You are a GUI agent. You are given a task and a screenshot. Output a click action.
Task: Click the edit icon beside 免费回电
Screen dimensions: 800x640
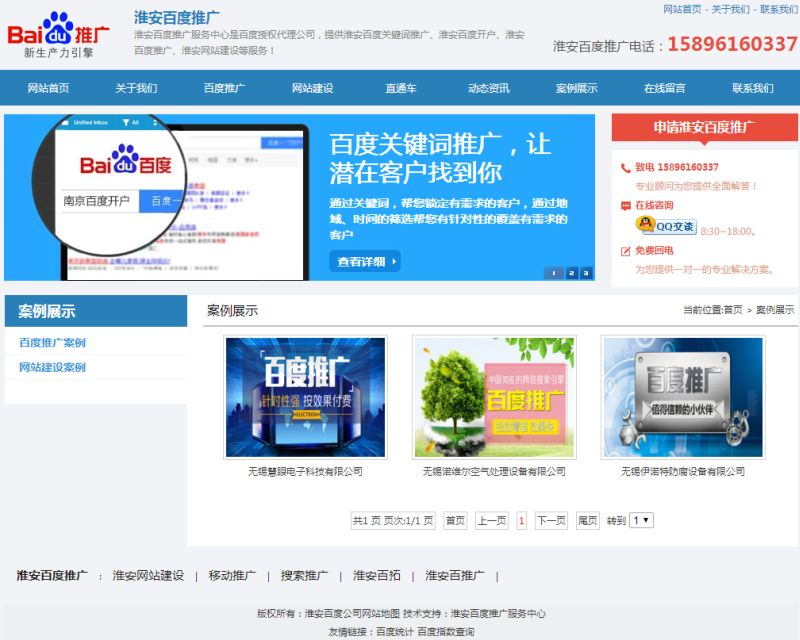click(626, 251)
